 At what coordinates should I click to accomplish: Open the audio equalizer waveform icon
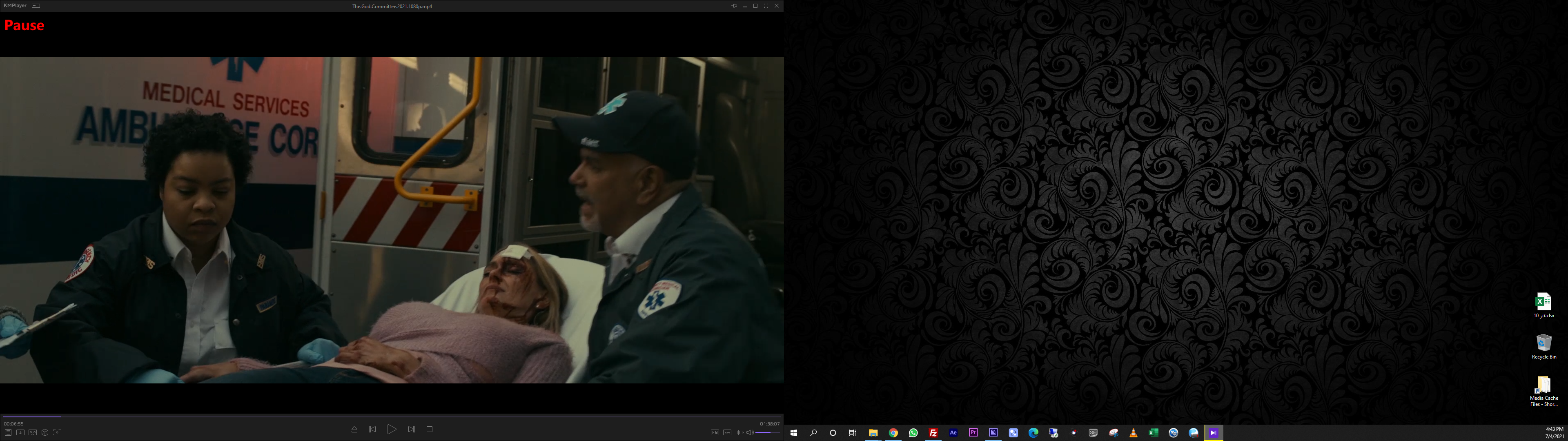point(739,432)
